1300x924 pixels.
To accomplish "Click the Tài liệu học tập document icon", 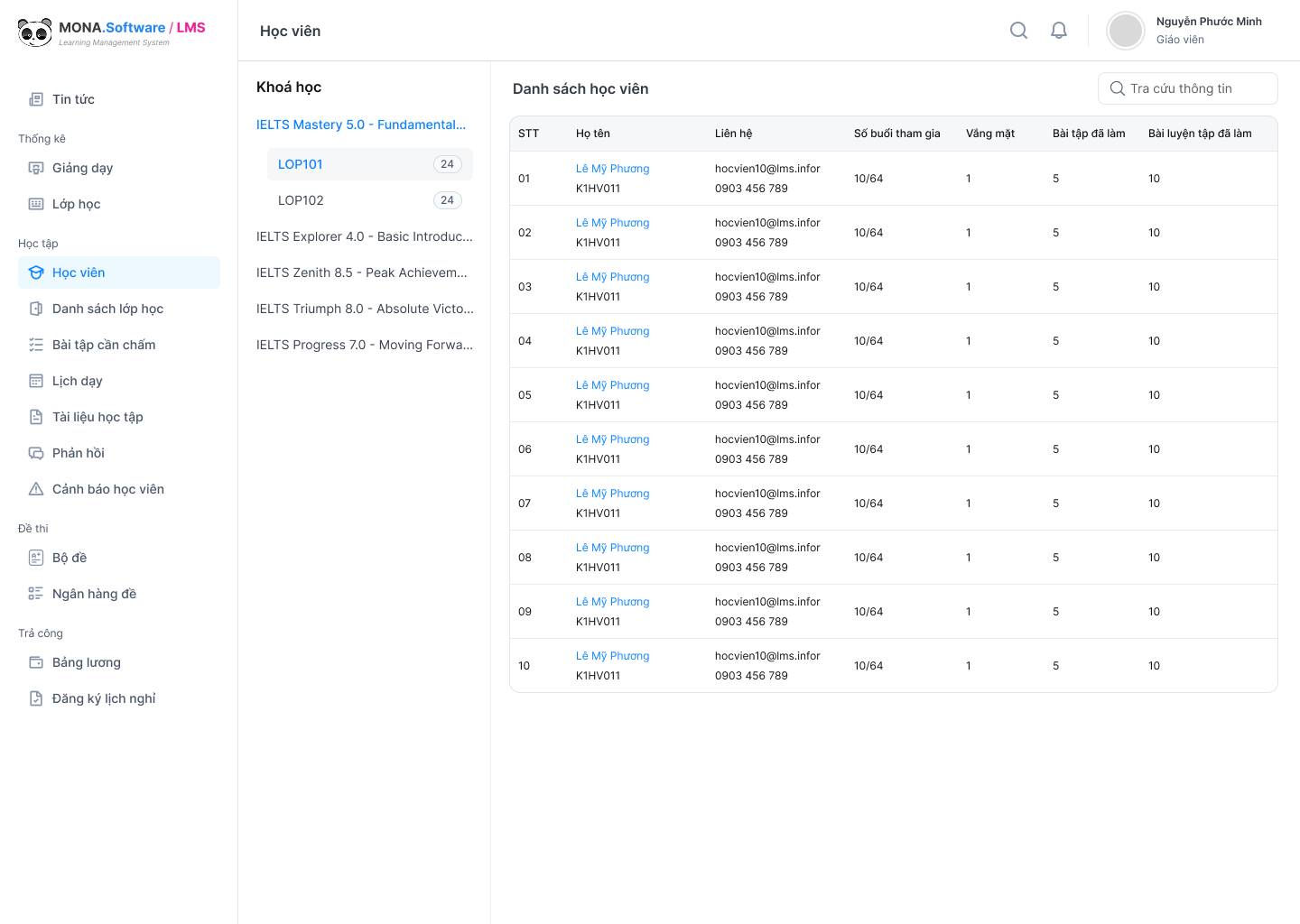I will [36, 417].
